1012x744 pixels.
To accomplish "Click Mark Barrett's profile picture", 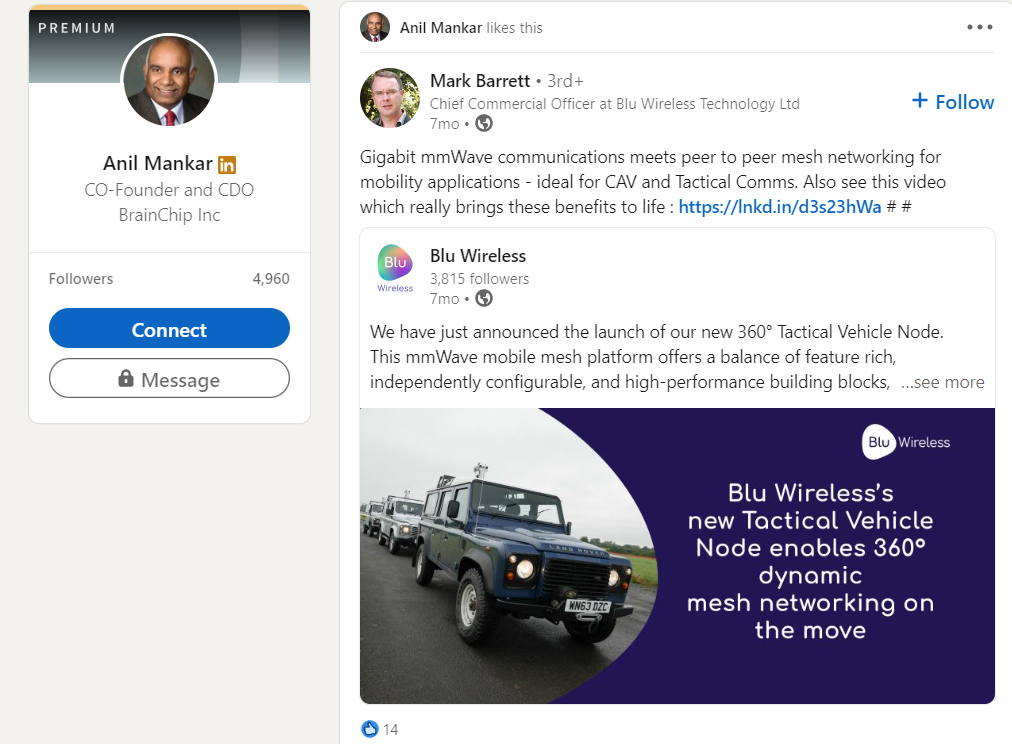I will point(390,98).
